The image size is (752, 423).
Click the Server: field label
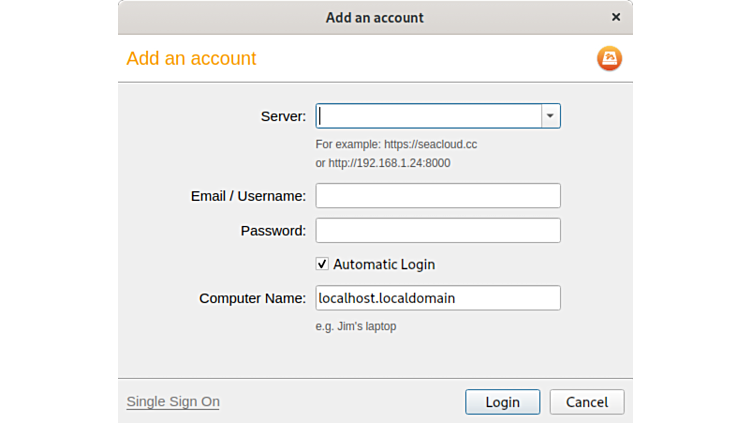point(283,117)
